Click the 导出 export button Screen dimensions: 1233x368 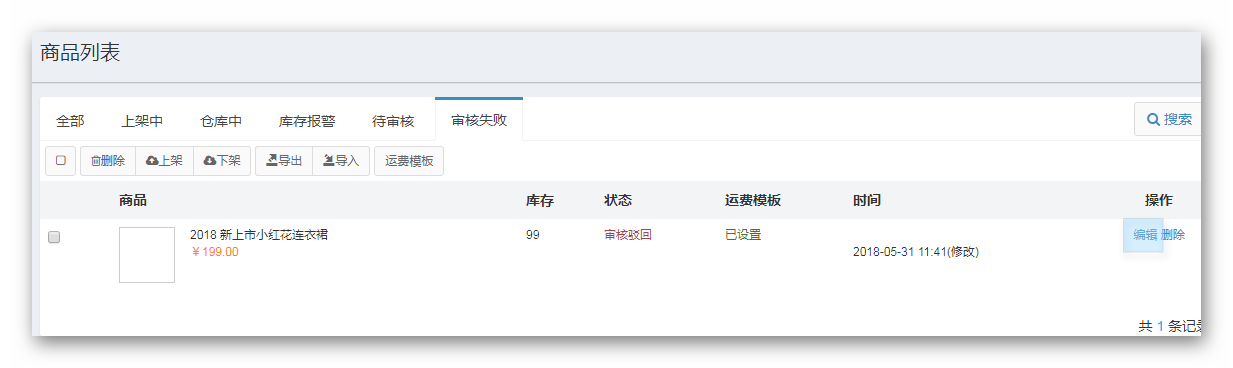(x=284, y=161)
